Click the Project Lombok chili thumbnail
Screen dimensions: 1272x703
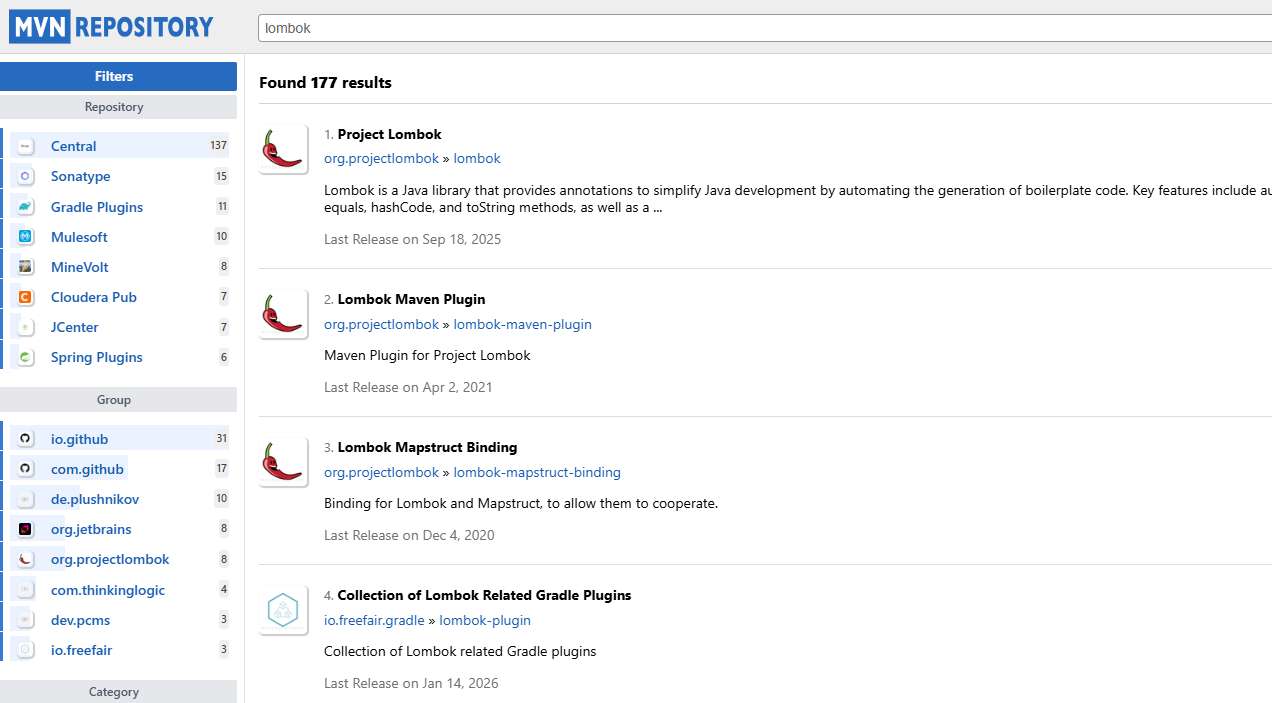click(x=283, y=149)
